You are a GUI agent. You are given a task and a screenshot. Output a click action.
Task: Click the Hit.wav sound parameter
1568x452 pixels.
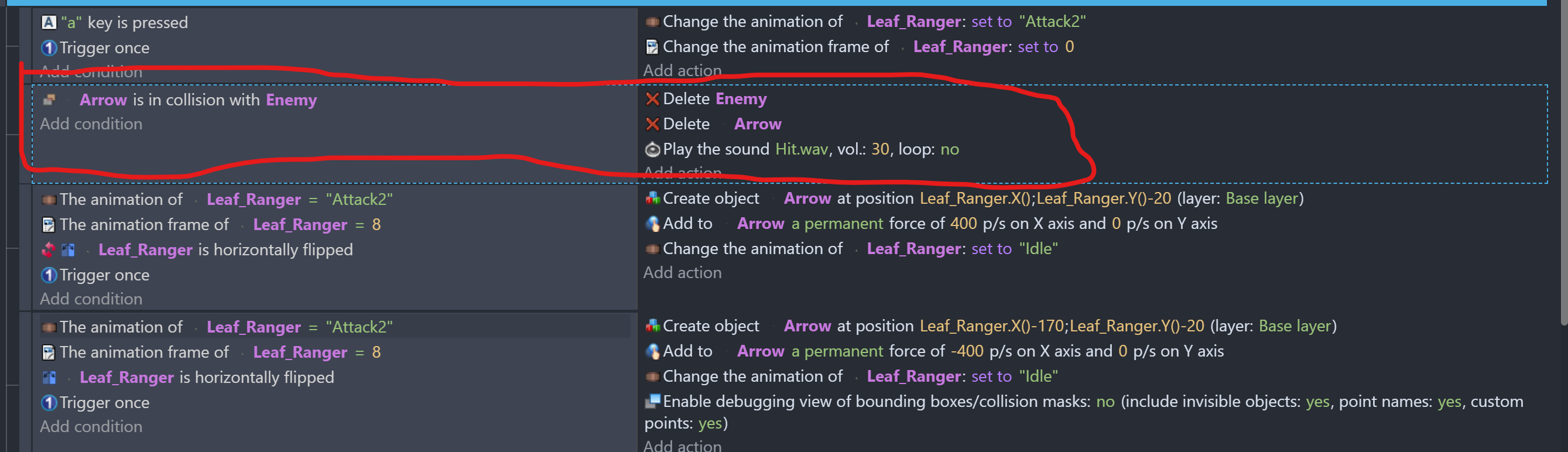pos(801,149)
